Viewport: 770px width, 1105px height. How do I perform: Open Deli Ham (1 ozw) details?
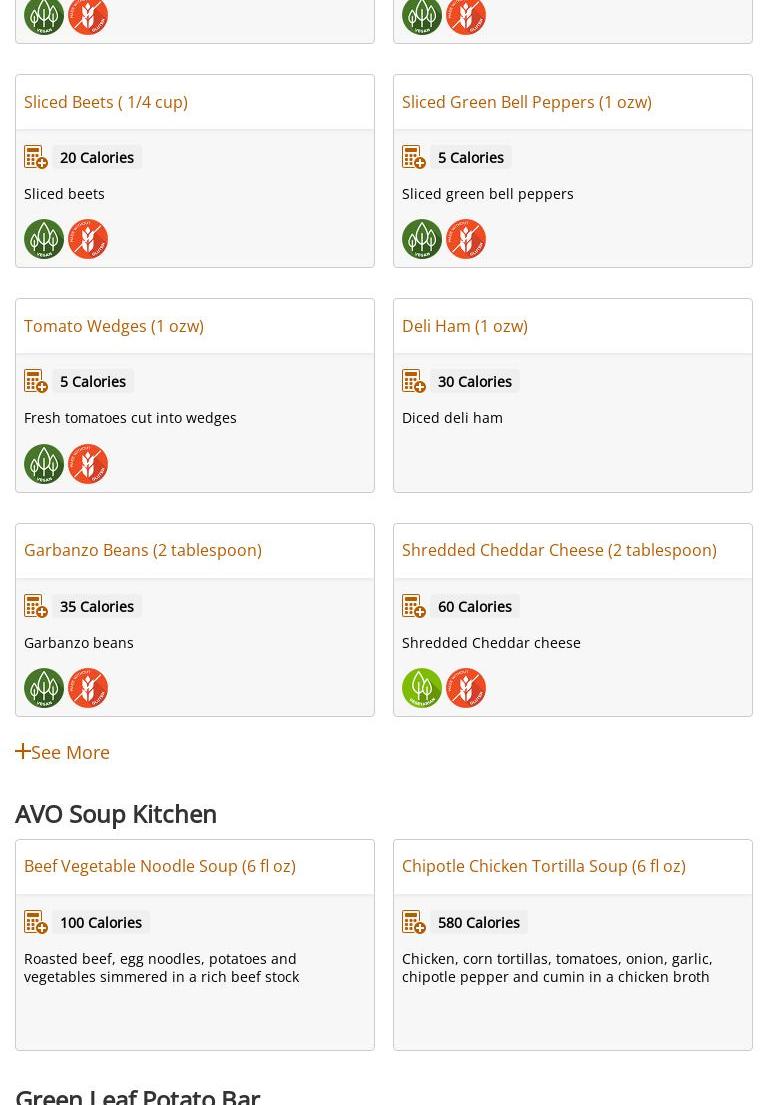pos(465,326)
